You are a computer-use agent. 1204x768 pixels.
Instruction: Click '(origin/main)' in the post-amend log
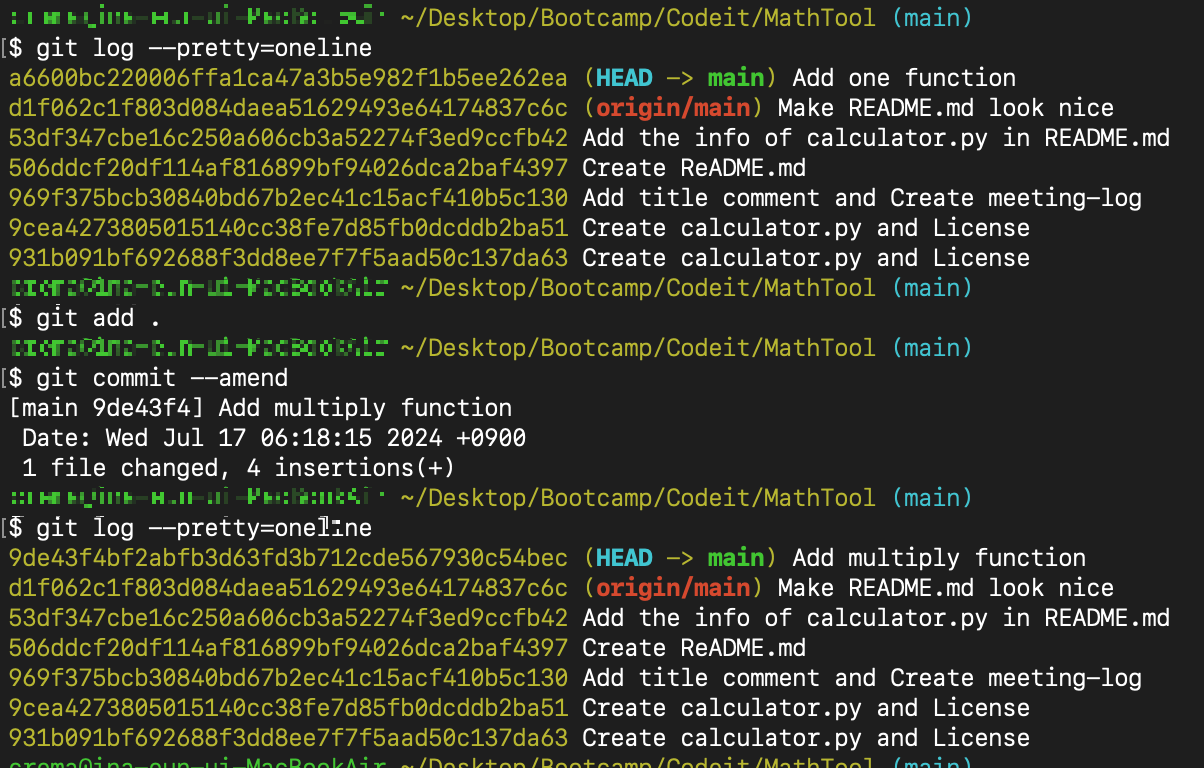tap(673, 588)
